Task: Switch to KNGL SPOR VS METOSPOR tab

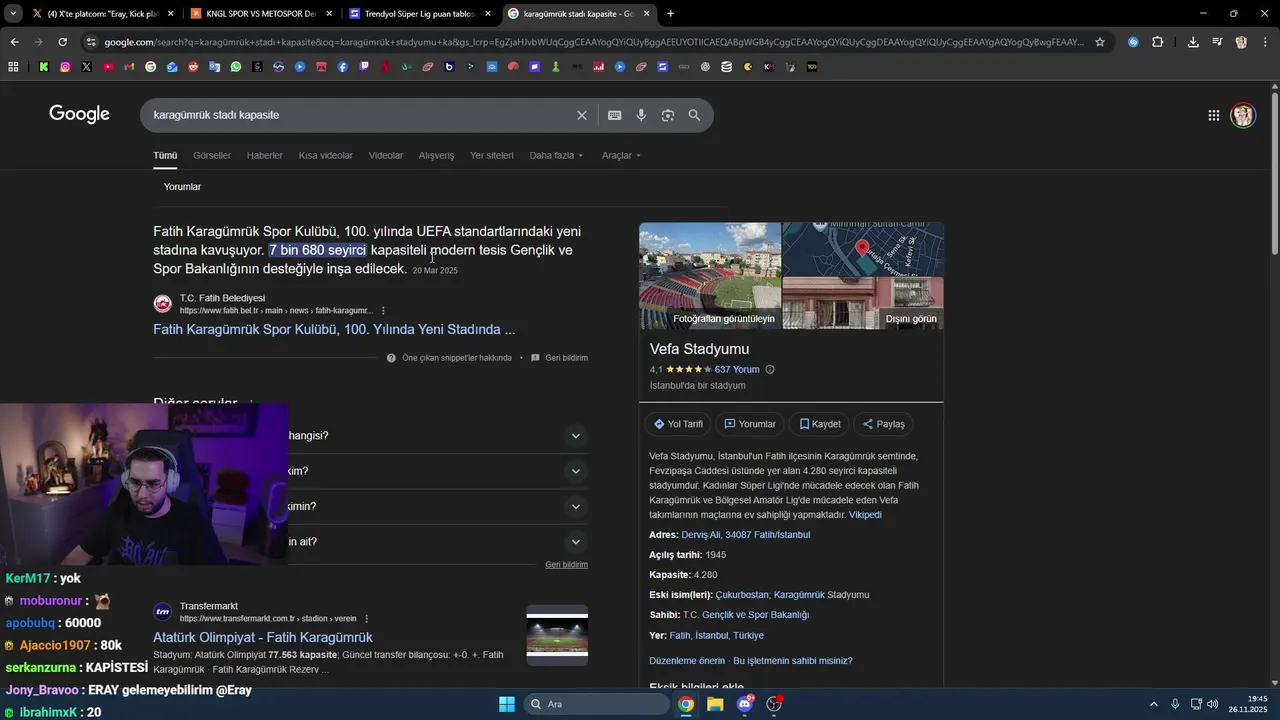Action: pyautogui.click(x=260, y=14)
